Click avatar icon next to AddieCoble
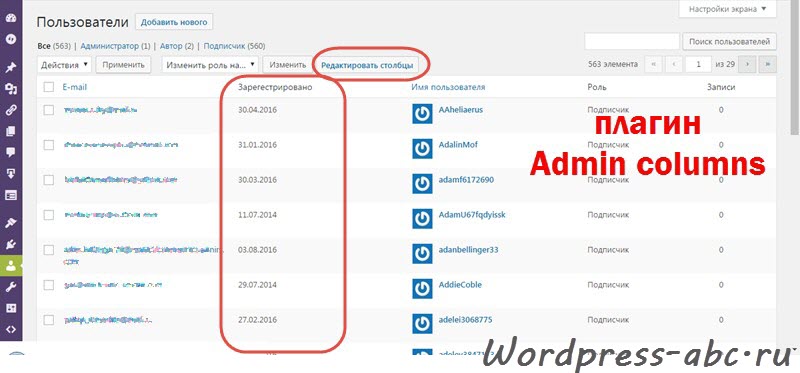This screenshot has width=800, height=373. (x=422, y=288)
